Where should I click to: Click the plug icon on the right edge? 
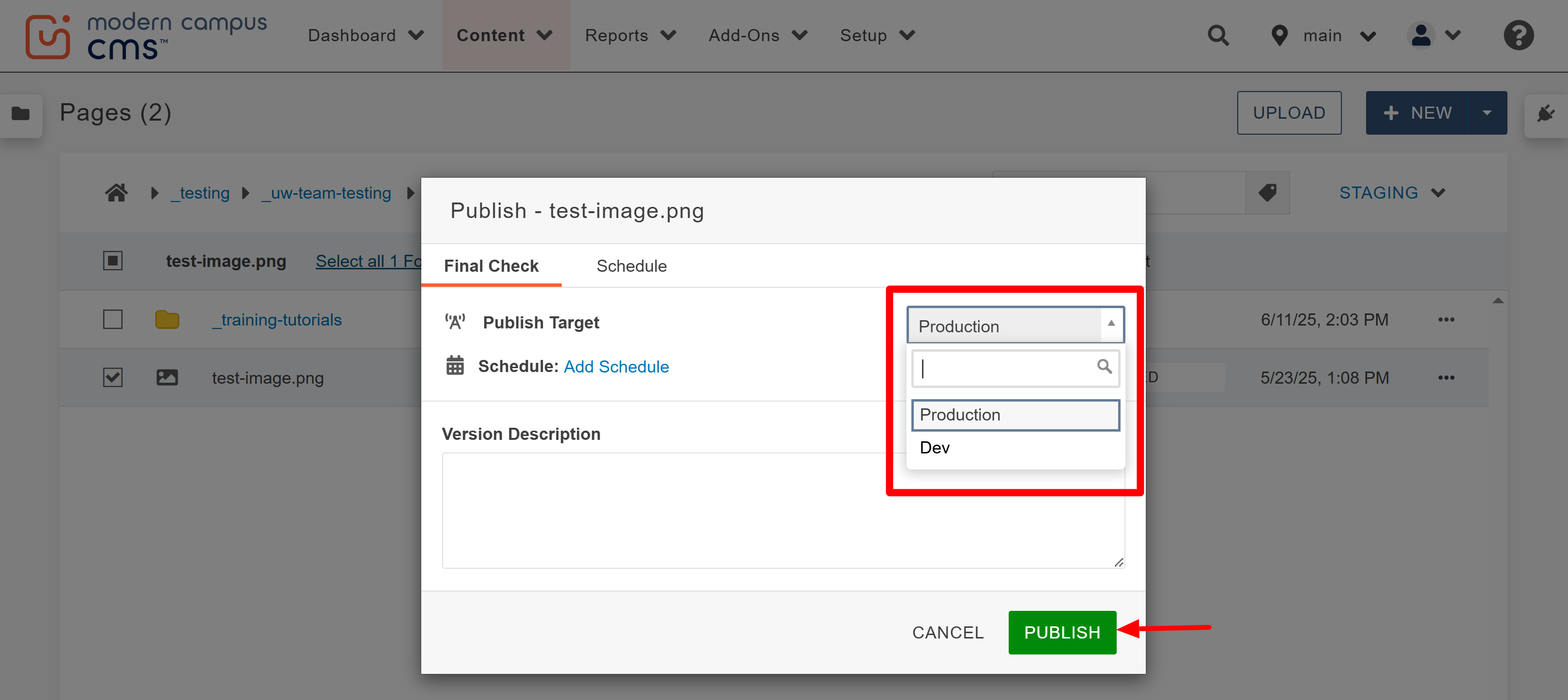(1546, 113)
